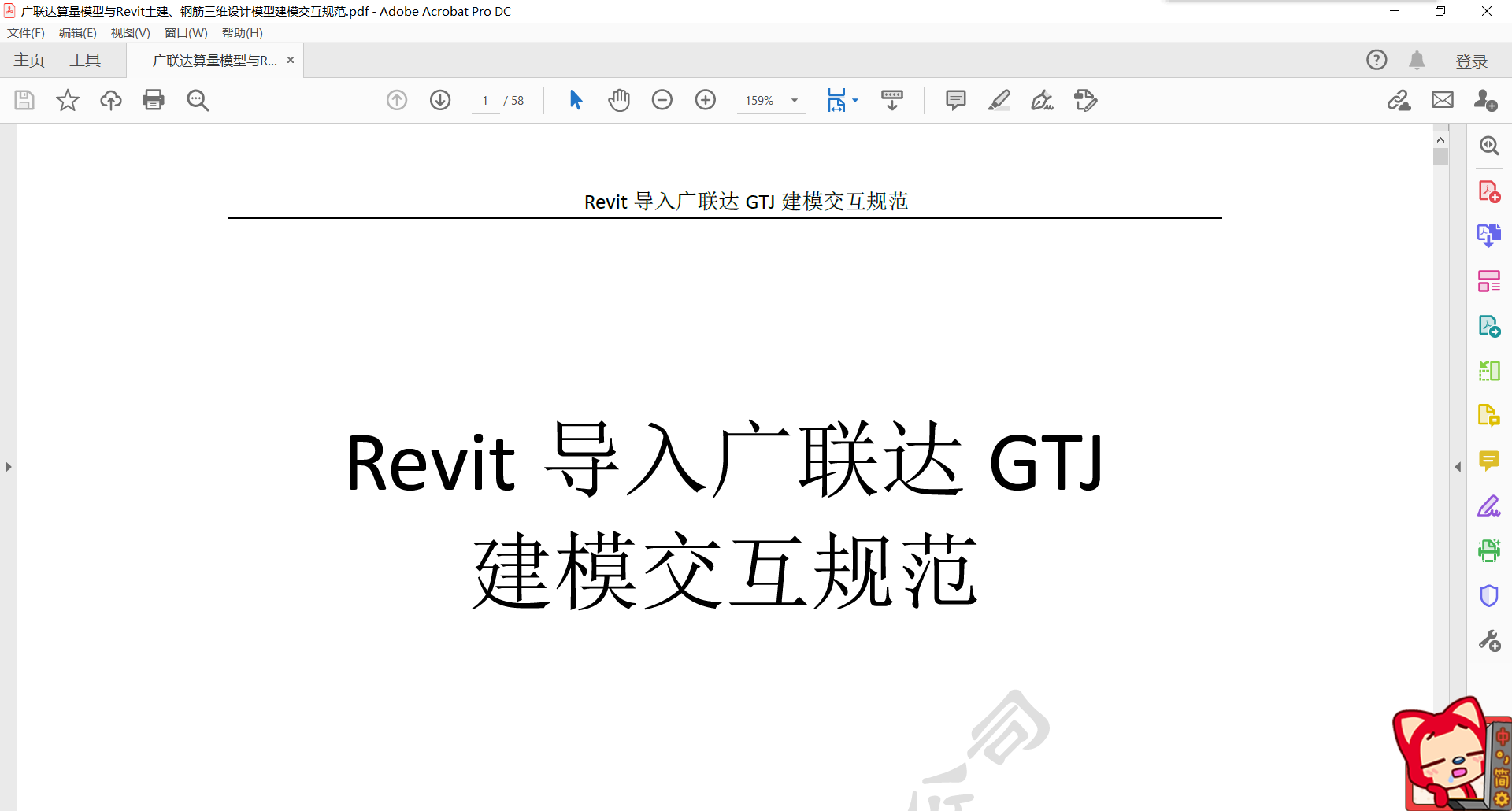Open the Create PDF tool
The image size is (1512, 811).
click(1489, 191)
